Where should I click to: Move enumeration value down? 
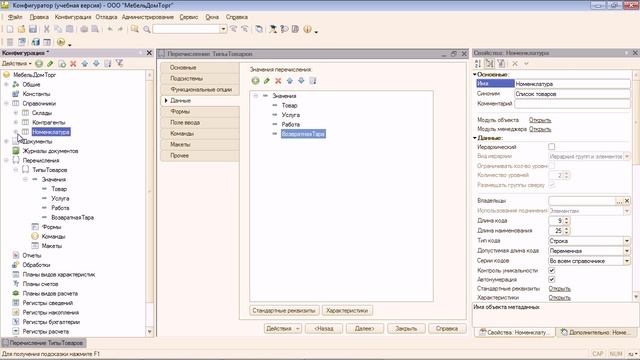(301, 81)
